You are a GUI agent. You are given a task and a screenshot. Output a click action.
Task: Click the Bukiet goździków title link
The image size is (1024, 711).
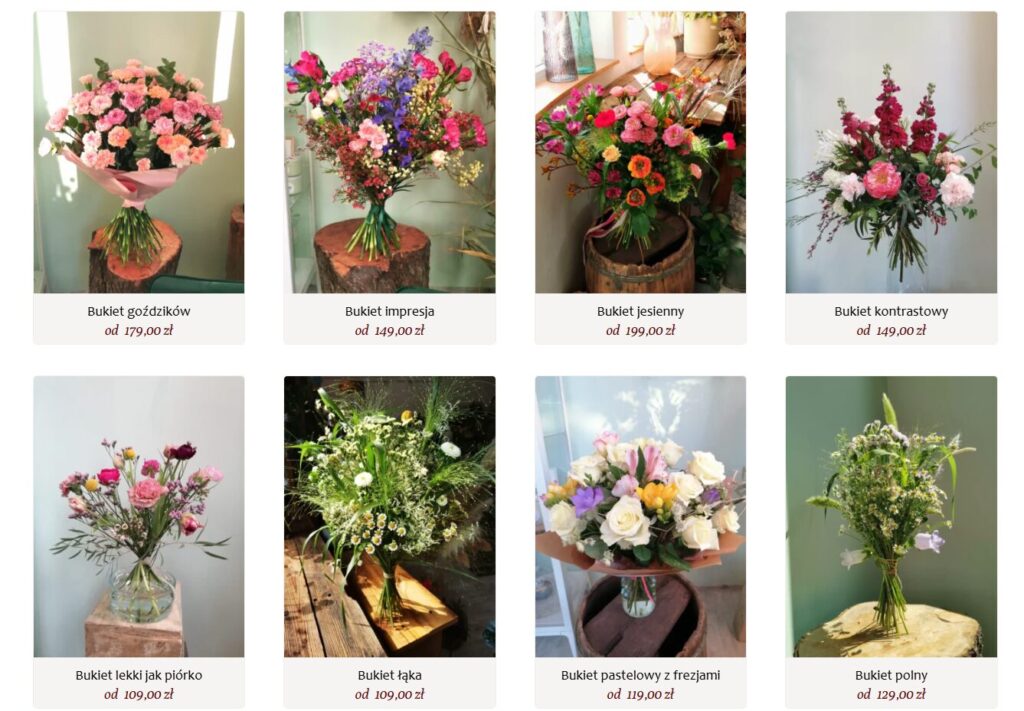pyautogui.click(x=139, y=311)
